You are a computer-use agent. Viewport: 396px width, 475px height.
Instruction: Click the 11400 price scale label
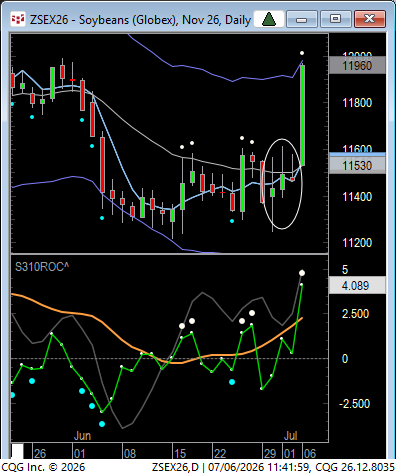point(357,197)
